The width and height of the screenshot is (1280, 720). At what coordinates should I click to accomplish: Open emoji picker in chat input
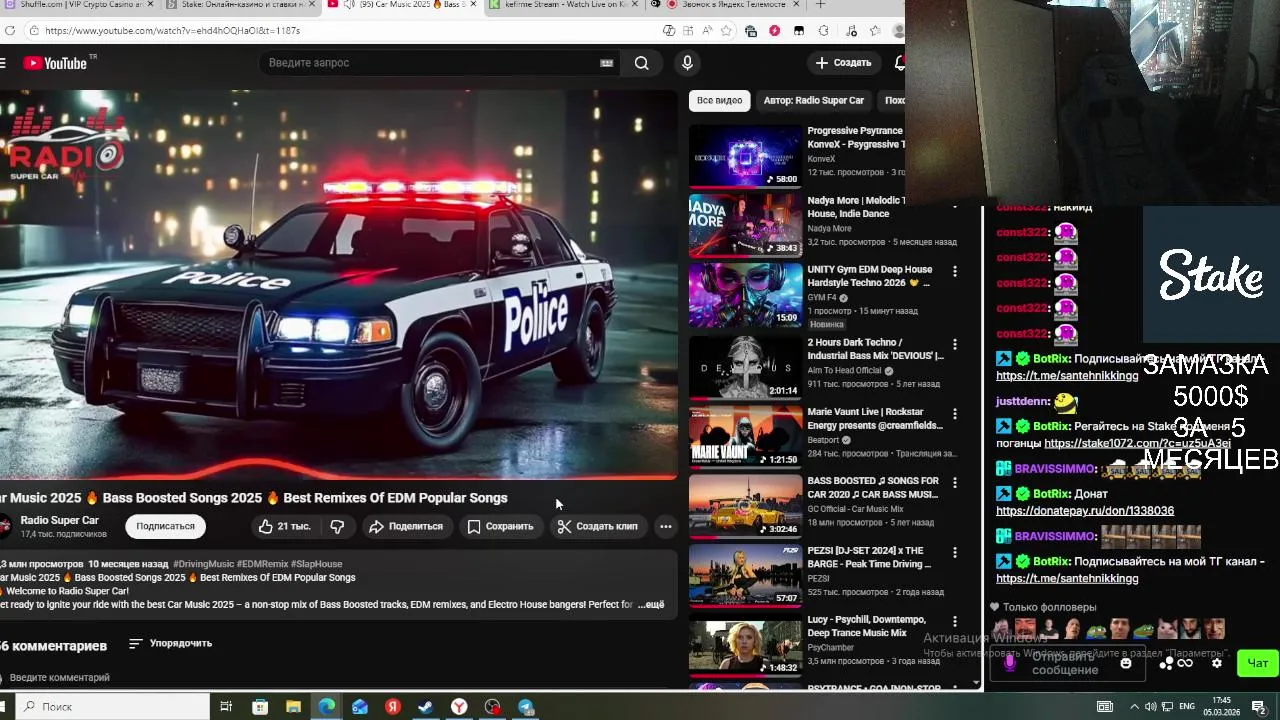[x=1126, y=663]
